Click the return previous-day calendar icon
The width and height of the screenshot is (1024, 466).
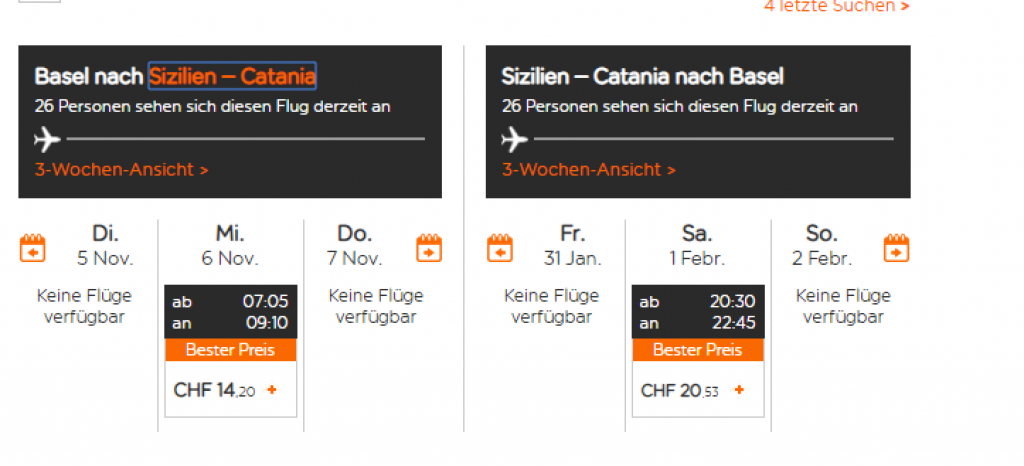pos(501,247)
